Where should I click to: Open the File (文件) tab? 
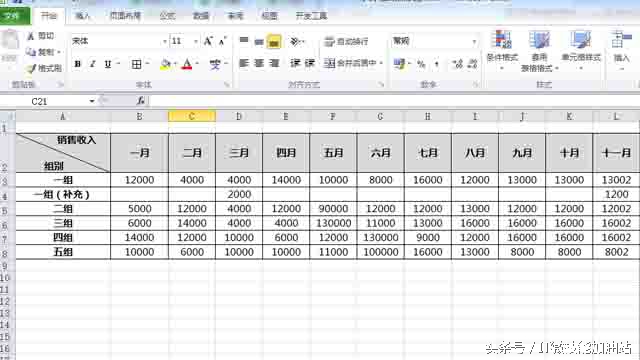(x=12, y=16)
